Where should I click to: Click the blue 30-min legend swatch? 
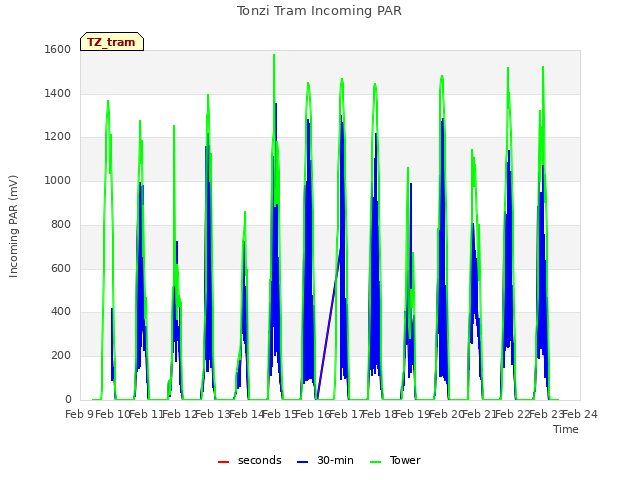coord(302,462)
